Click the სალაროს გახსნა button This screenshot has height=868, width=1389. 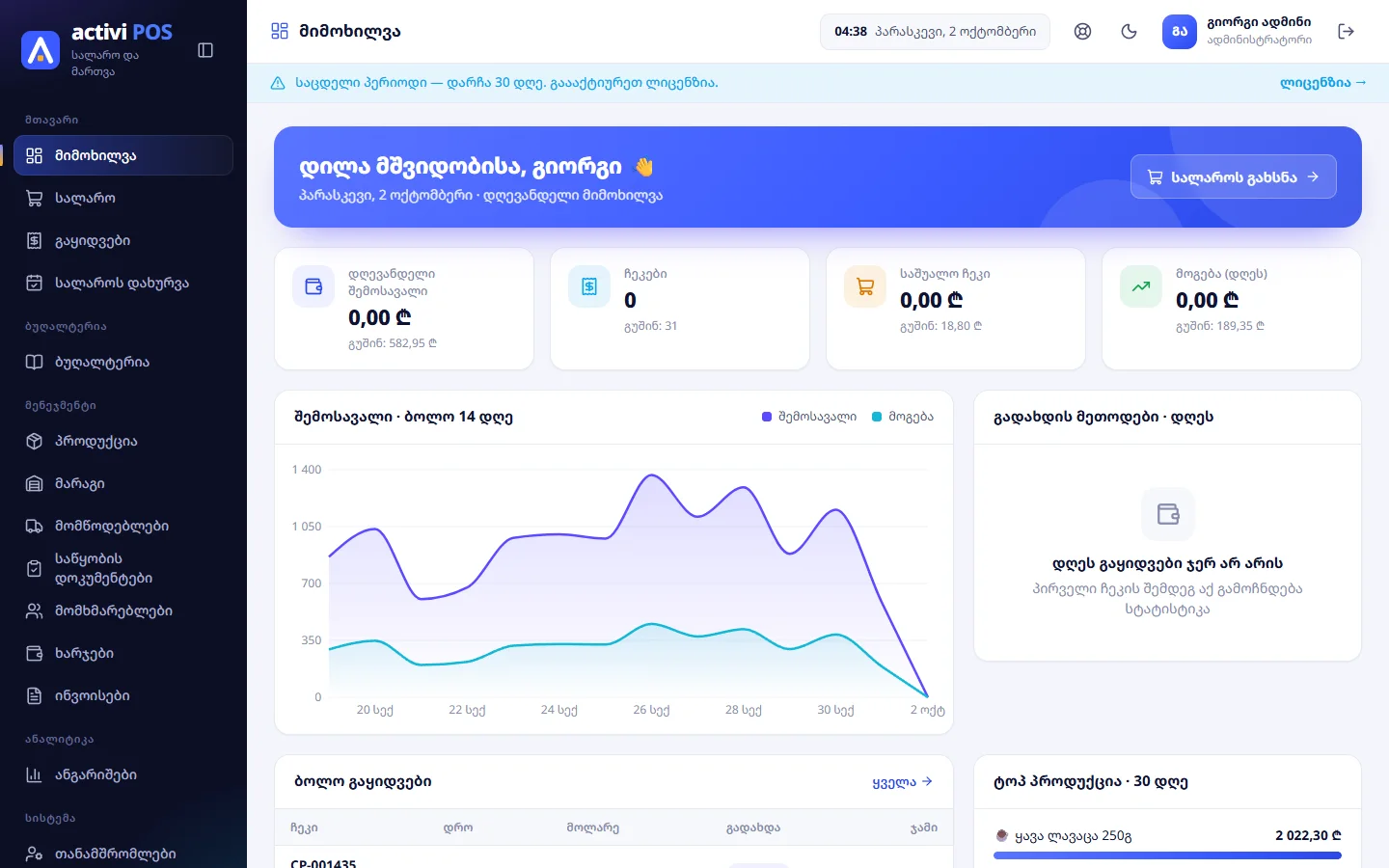coord(1233,176)
